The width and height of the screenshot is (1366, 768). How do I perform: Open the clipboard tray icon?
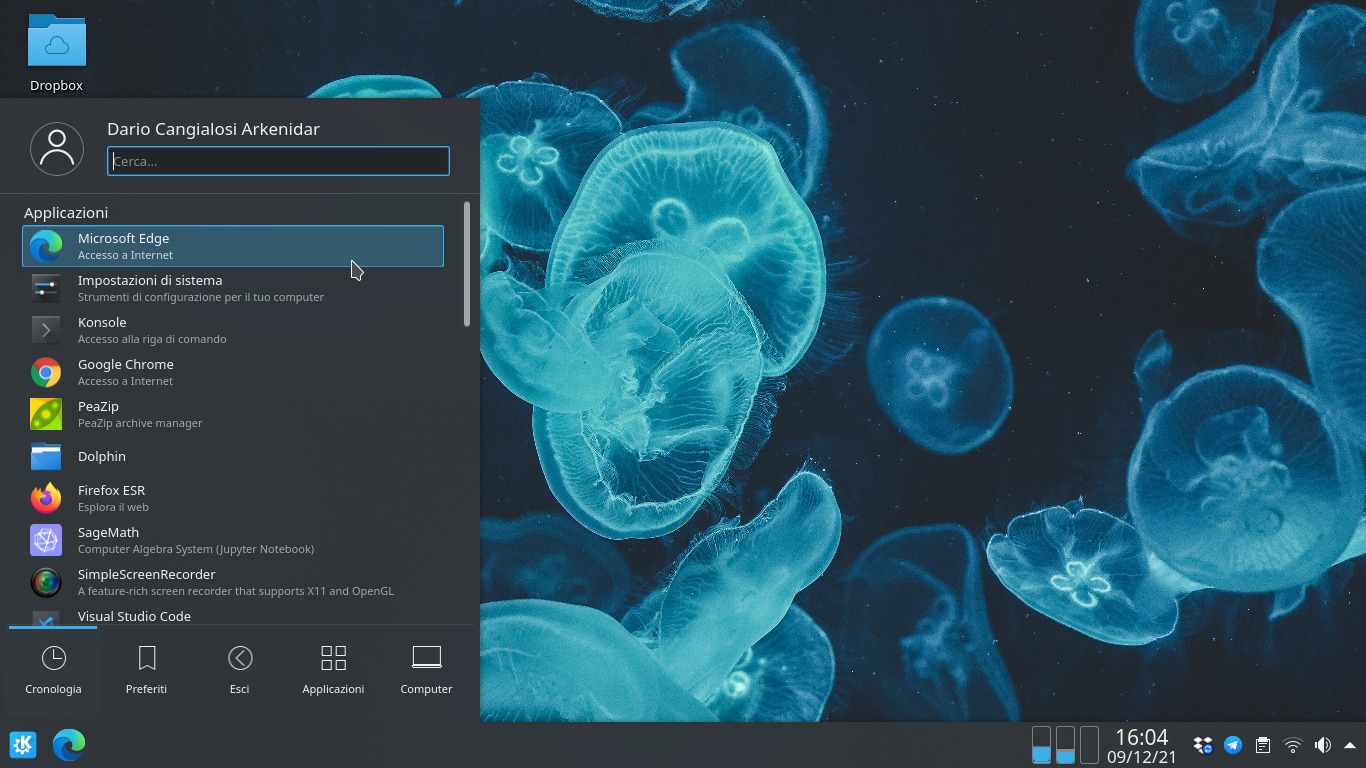pyautogui.click(x=1263, y=745)
